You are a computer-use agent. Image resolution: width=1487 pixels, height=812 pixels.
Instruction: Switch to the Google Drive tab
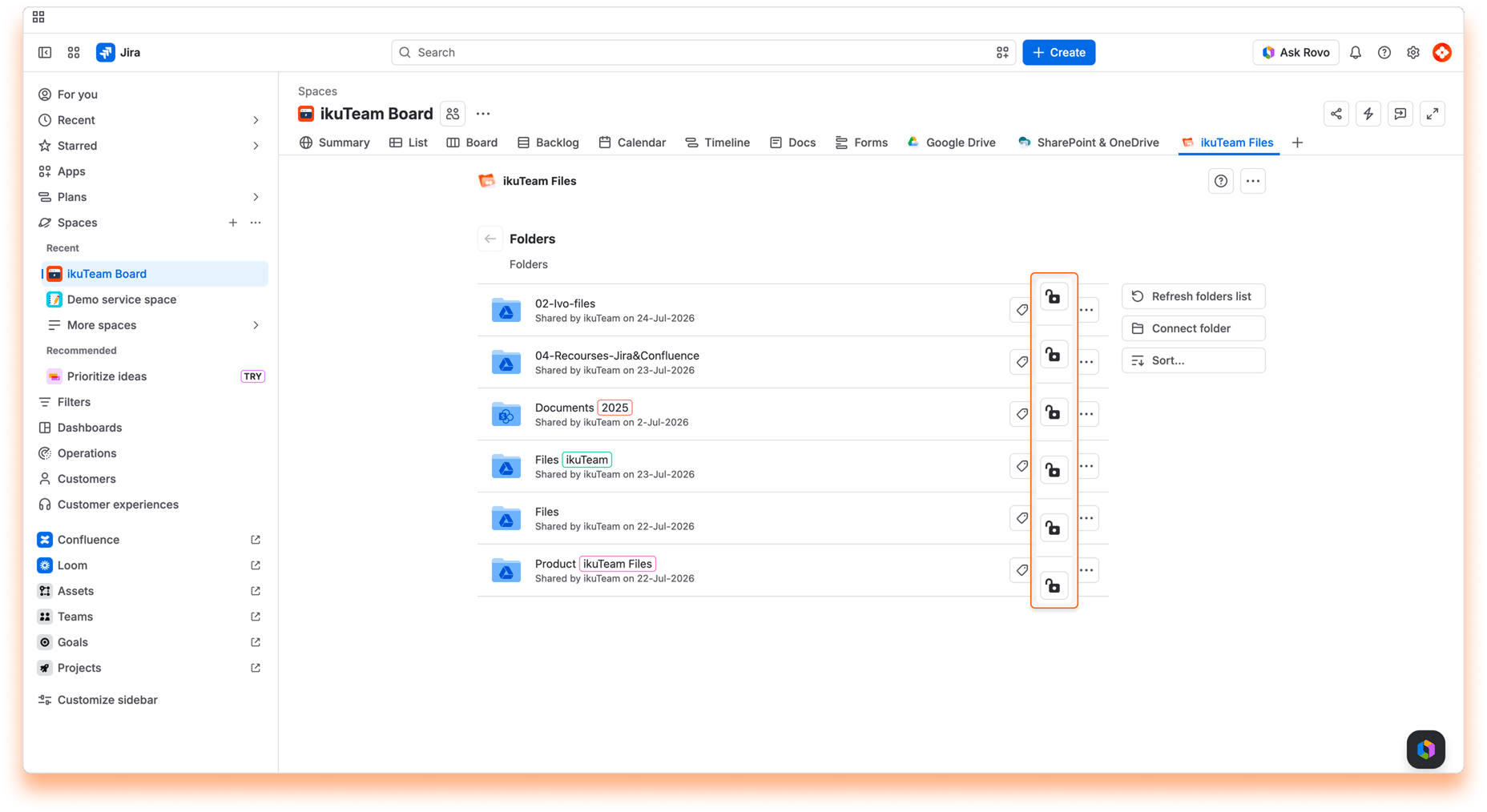(x=952, y=143)
